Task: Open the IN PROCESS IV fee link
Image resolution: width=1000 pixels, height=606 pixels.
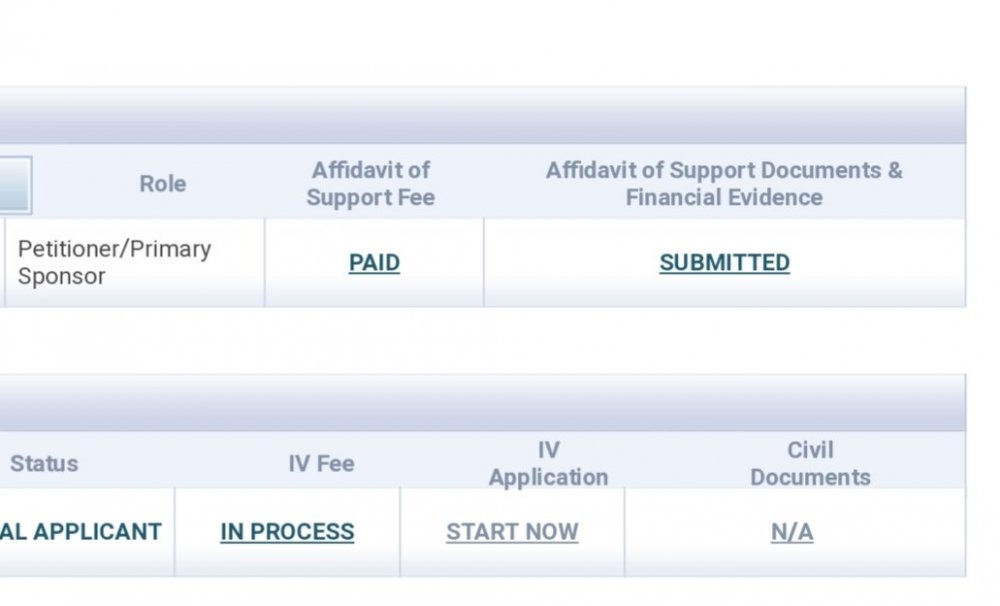Action: 287,532
